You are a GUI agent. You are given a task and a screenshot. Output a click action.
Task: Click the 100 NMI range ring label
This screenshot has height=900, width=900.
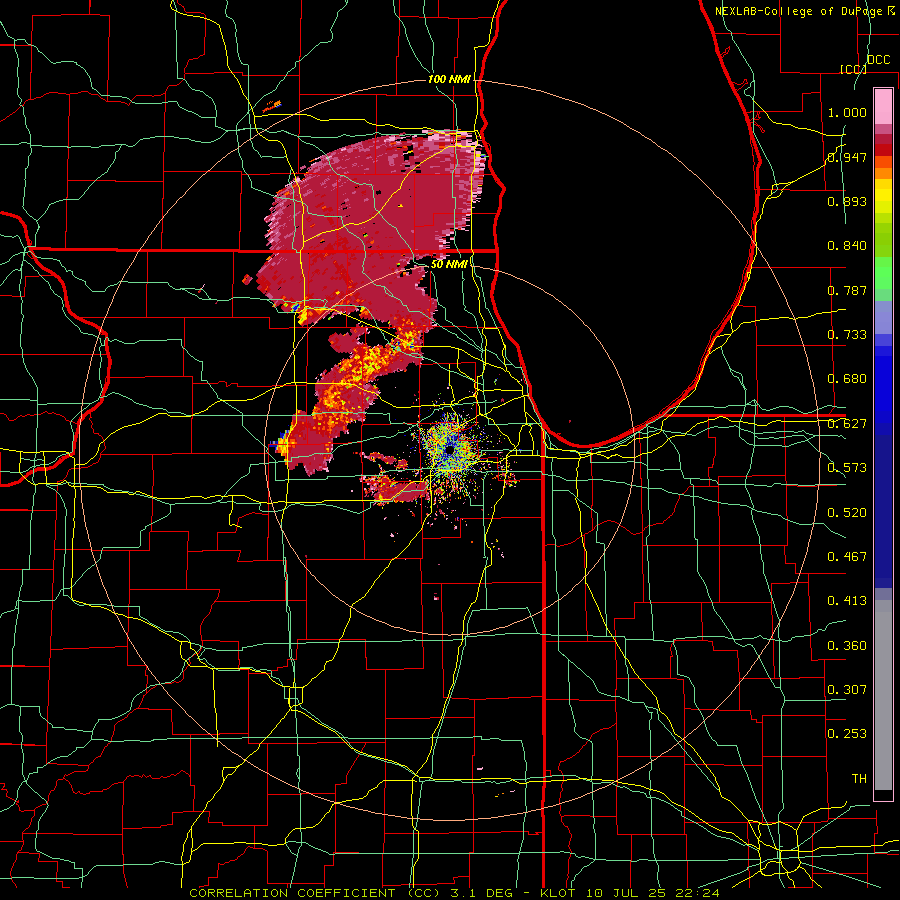[449, 79]
